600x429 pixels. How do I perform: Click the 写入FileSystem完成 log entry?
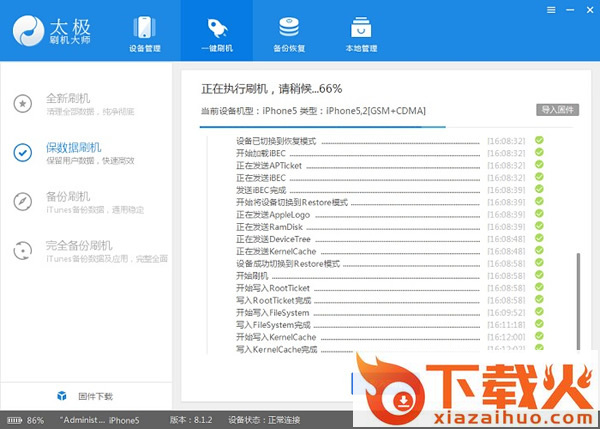[273, 325]
